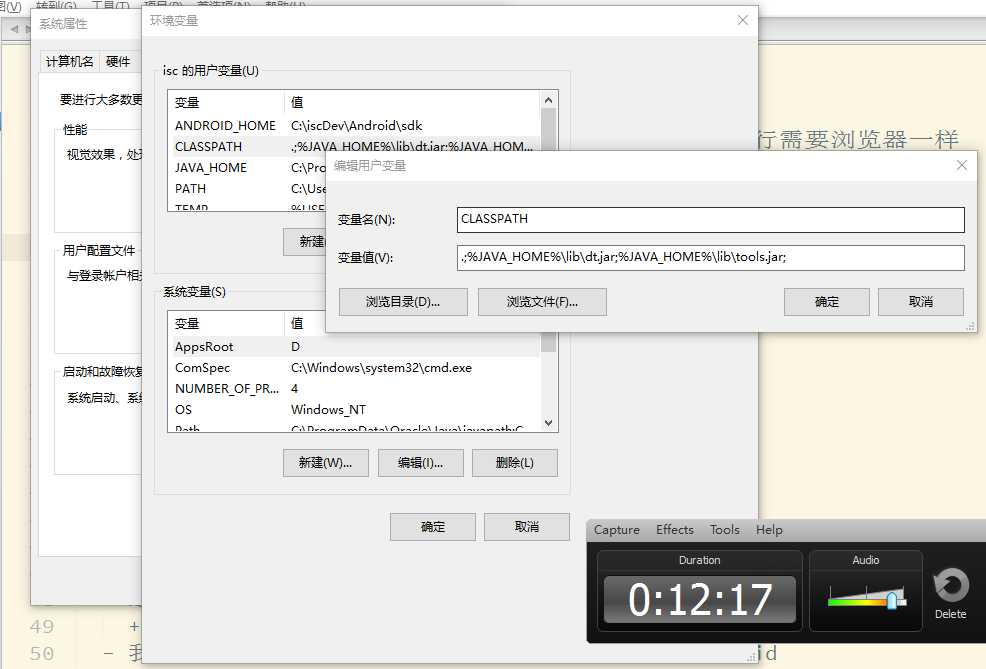Select CLASSPATH user variable row
986x669 pixels.
point(355,146)
